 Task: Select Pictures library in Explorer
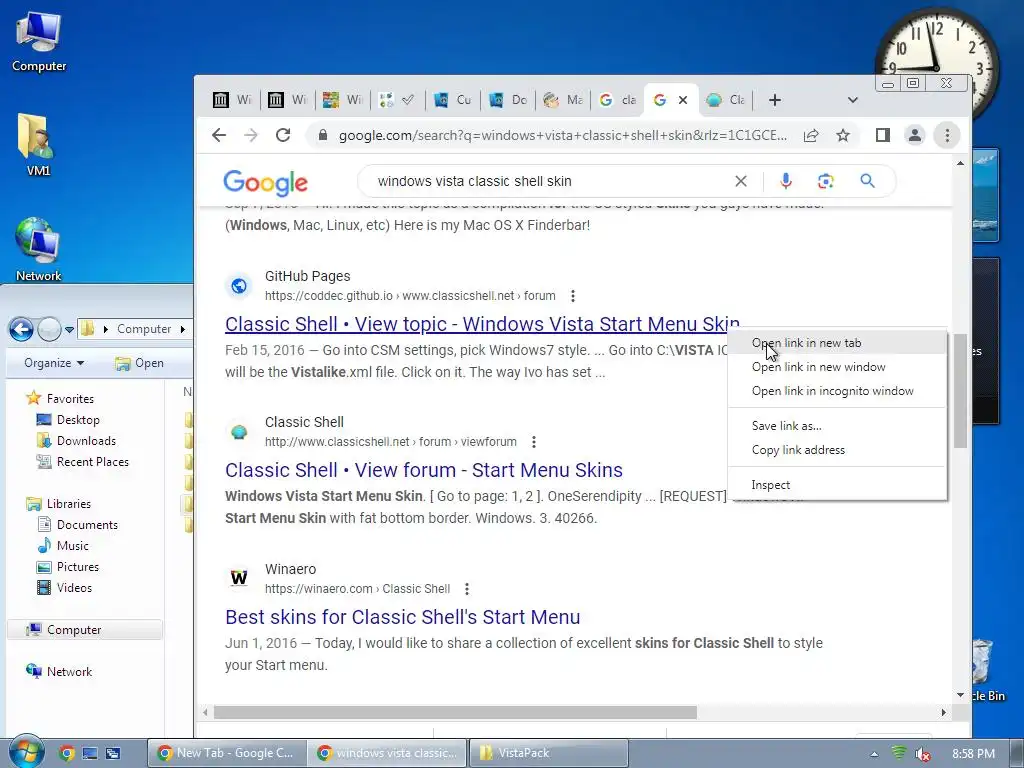click(68, 567)
